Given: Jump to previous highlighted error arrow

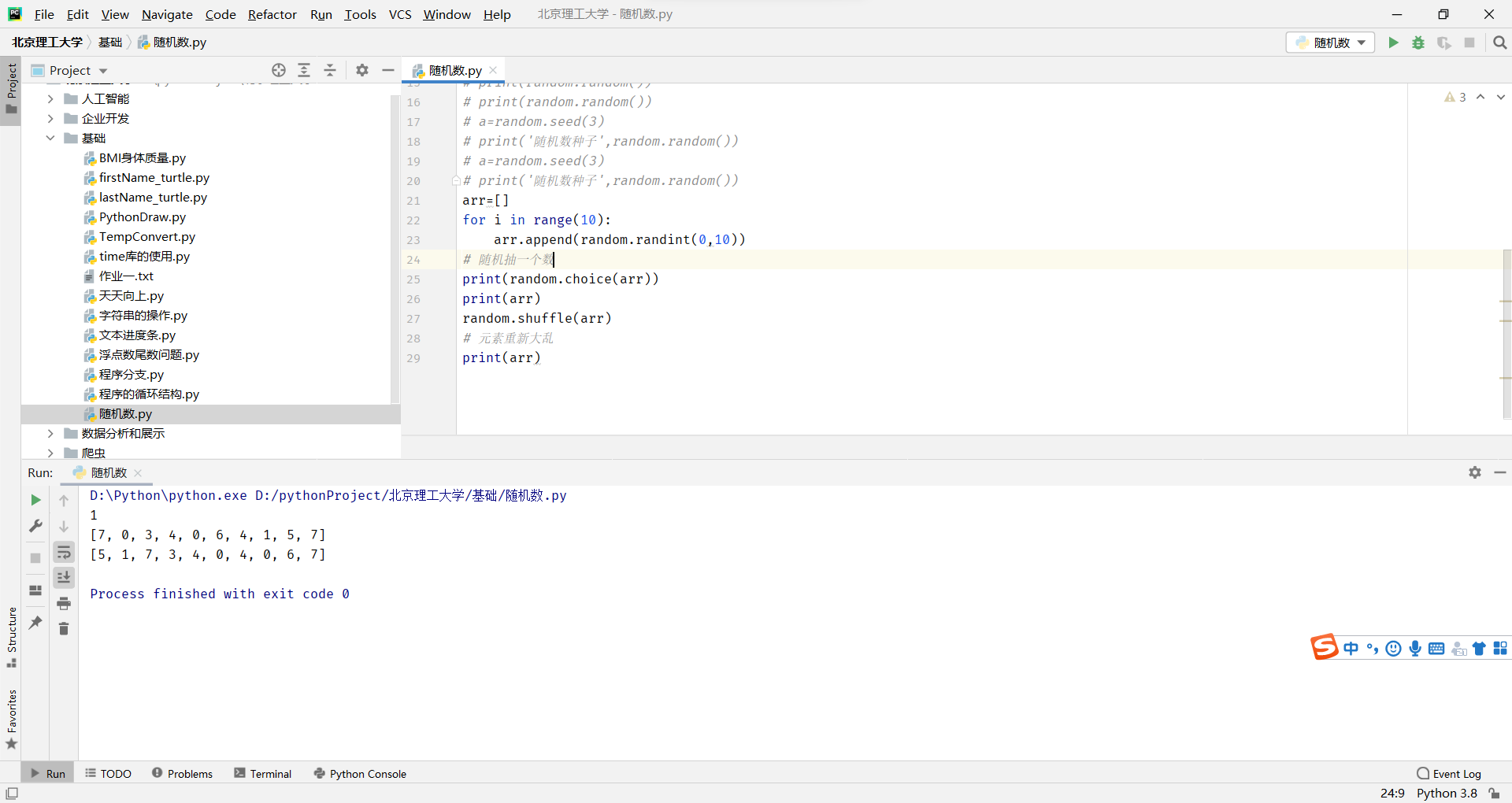Looking at the screenshot, I should (x=1480, y=97).
